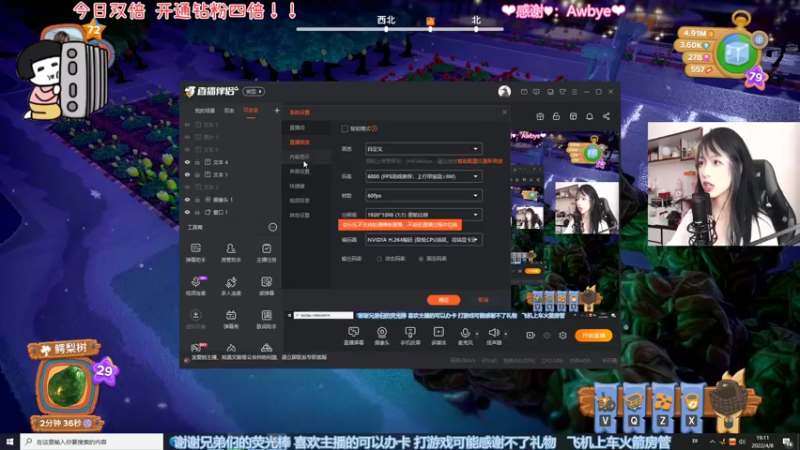The height and width of the screenshot is (450, 800).
Task: Launch the 多人连麦 tool
Action: pyautogui.click(x=231, y=286)
